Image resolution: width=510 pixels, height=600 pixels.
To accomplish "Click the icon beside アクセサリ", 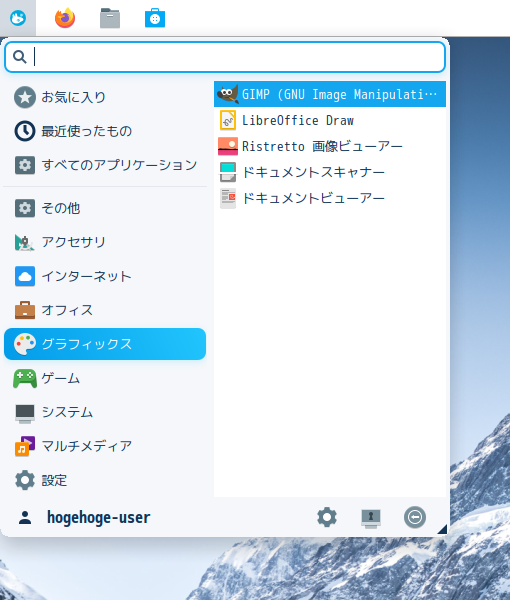I will tap(24, 243).
